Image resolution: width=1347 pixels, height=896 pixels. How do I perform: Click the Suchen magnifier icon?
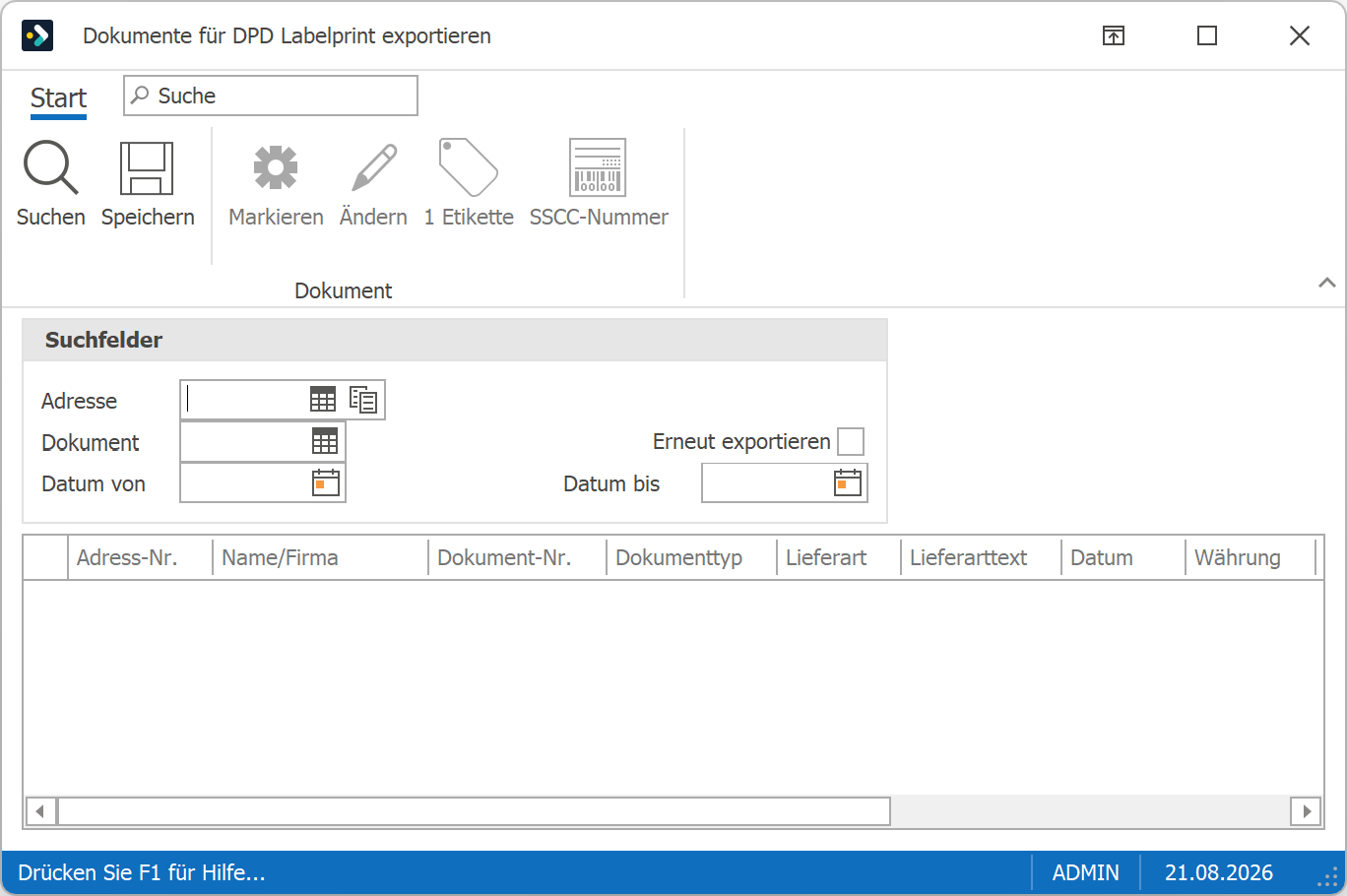(x=50, y=167)
